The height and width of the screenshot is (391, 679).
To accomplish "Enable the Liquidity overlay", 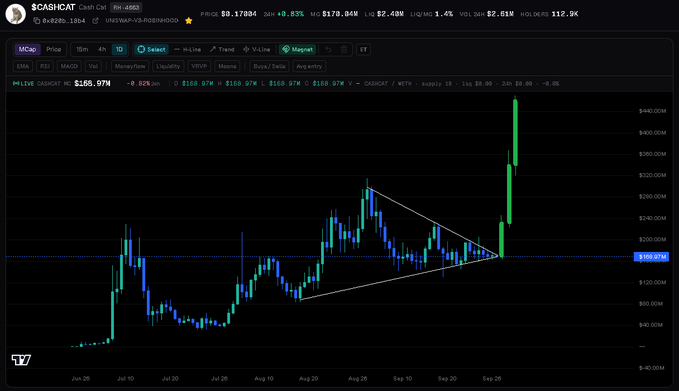I will (168, 66).
